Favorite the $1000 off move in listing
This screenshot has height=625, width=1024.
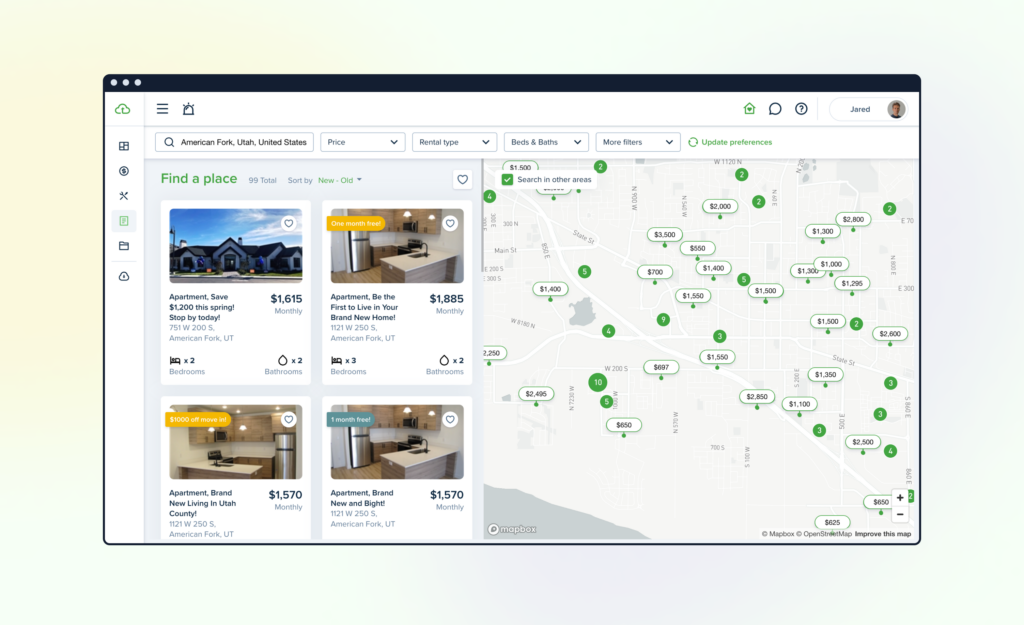click(289, 420)
